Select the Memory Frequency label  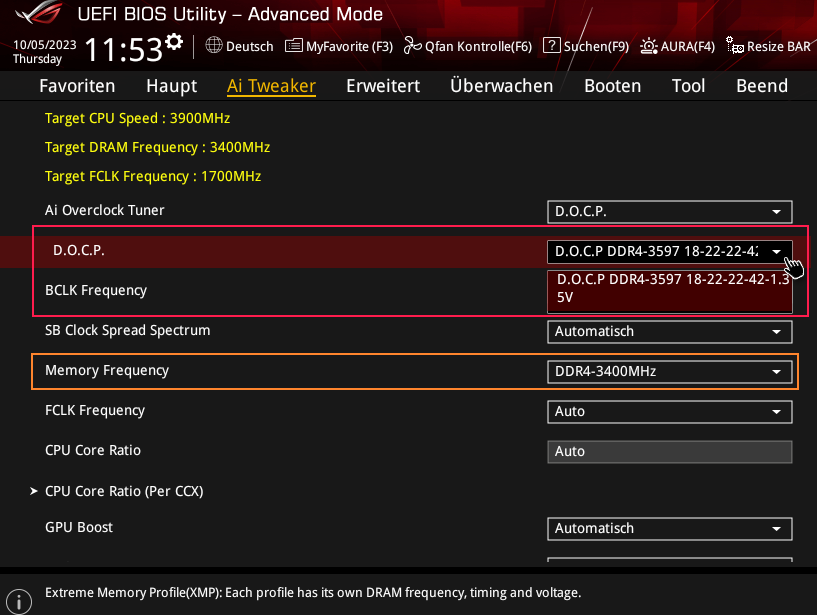coord(107,371)
